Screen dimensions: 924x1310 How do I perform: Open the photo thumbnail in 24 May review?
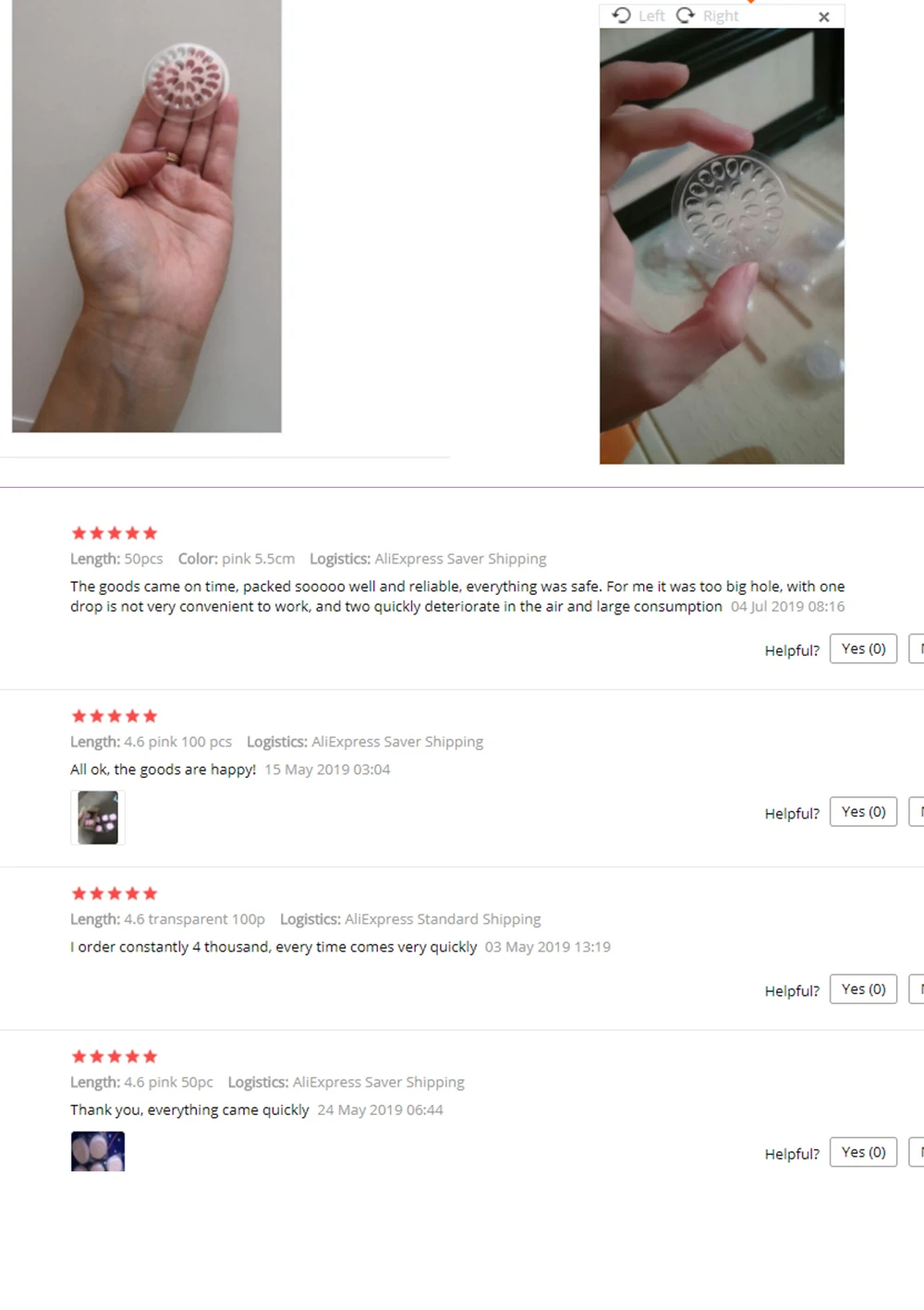tap(98, 1151)
